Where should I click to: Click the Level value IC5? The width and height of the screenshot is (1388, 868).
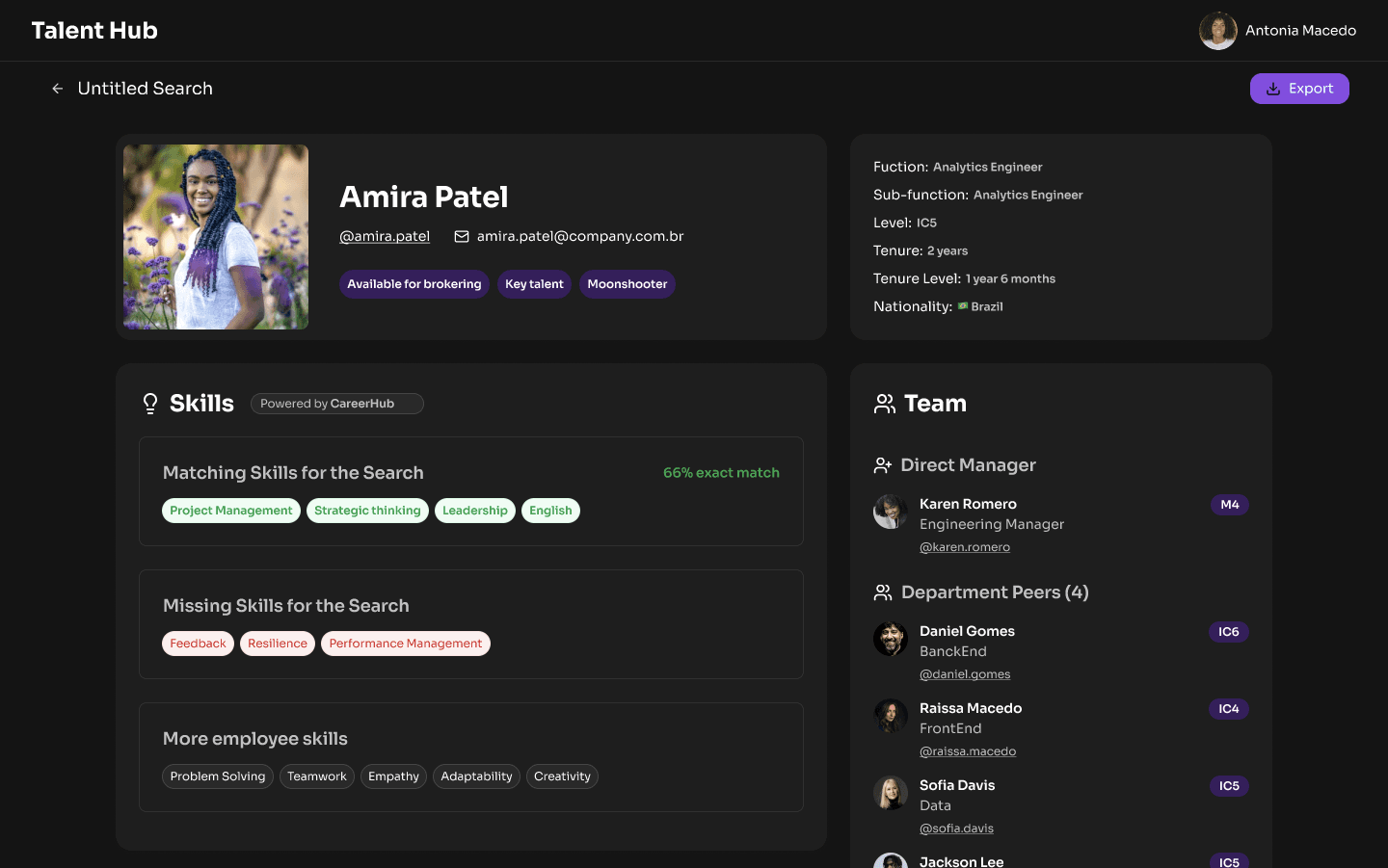click(x=926, y=224)
